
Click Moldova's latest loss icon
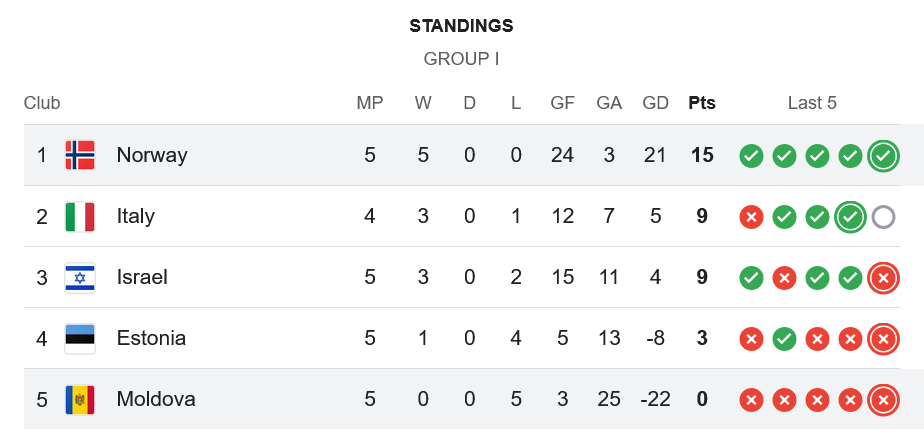pyautogui.click(x=882, y=400)
